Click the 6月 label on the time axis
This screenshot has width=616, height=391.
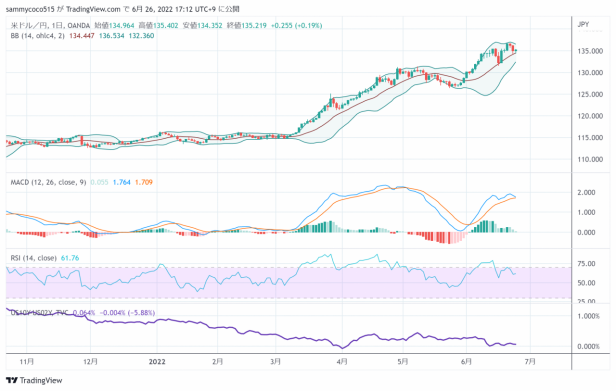(x=466, y=362)
